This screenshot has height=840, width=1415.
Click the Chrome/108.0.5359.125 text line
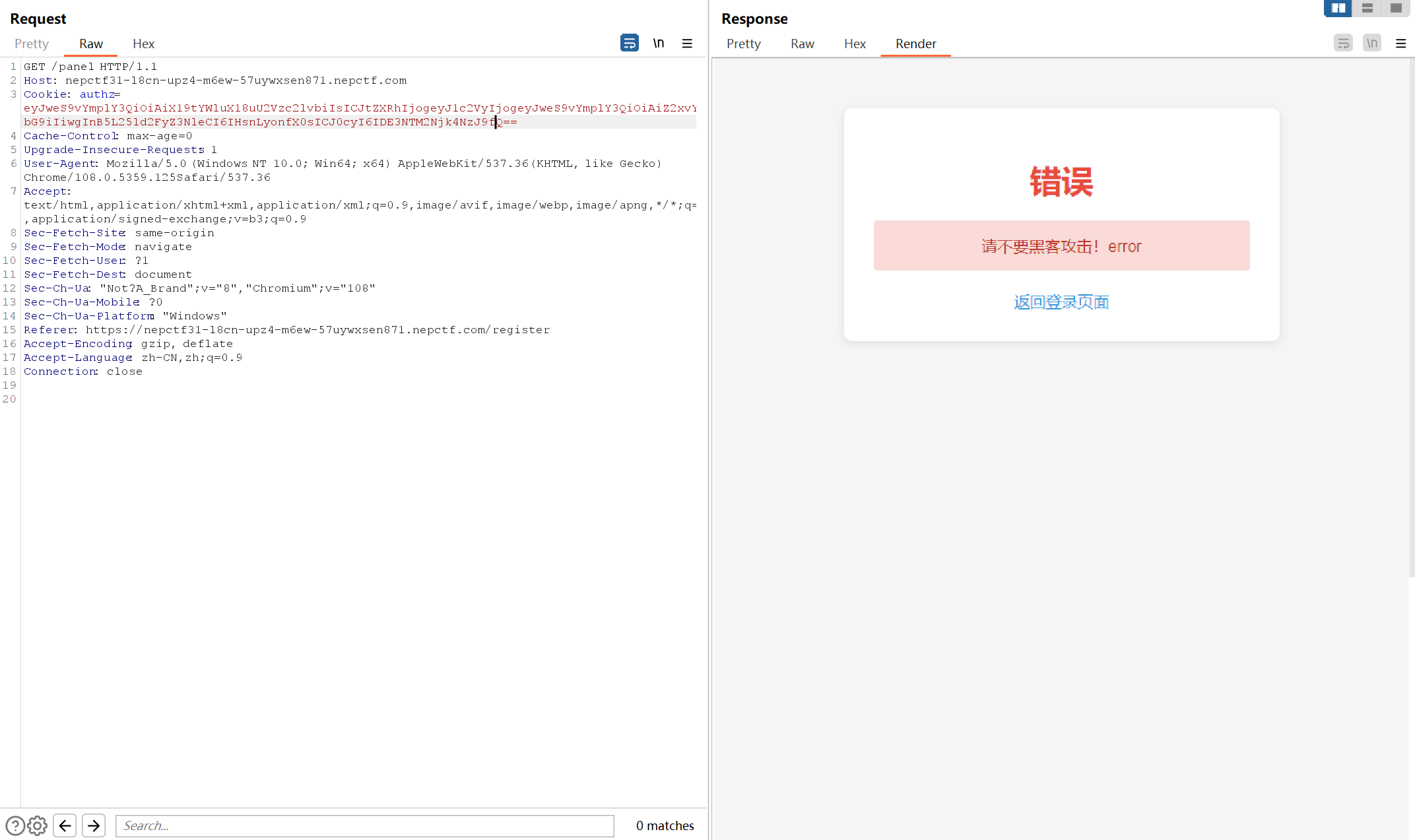click(x=147, y=178)
